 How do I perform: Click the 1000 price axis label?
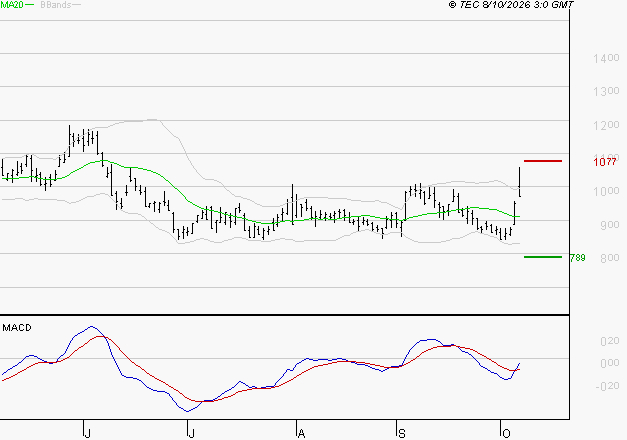coord(606,191)
